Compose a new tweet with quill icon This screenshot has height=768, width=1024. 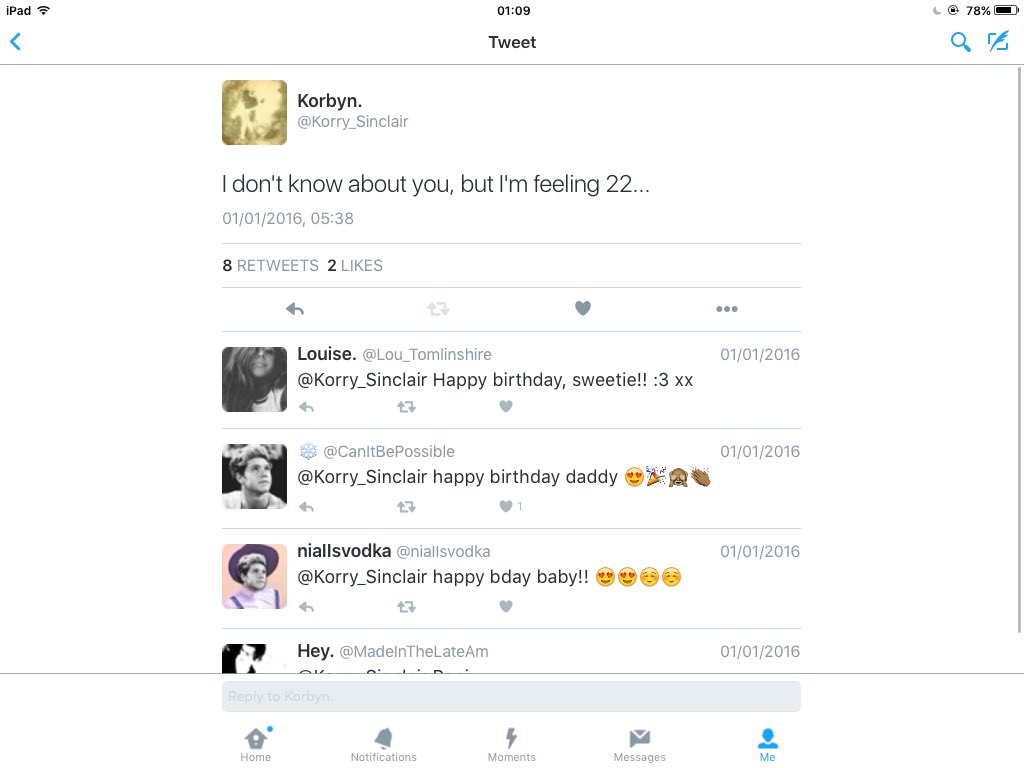999,41
